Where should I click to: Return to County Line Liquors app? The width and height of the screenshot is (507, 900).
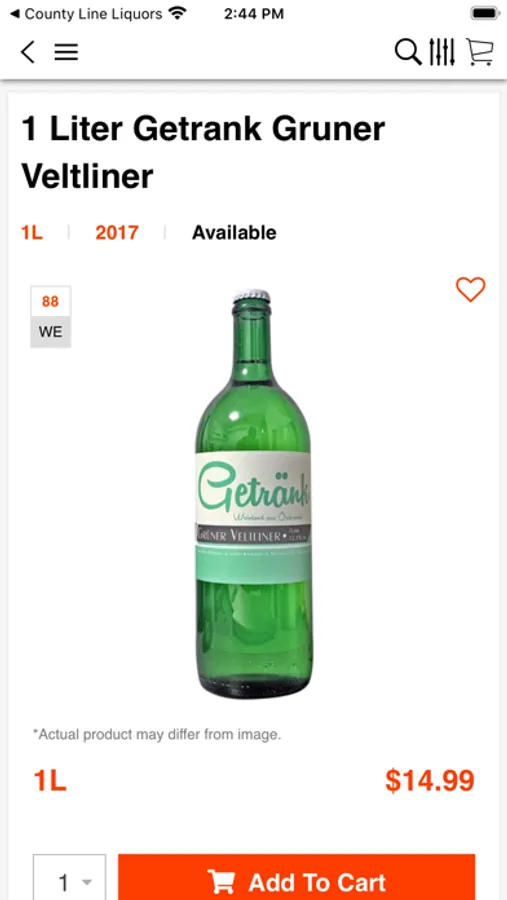[x=87, y=14]
